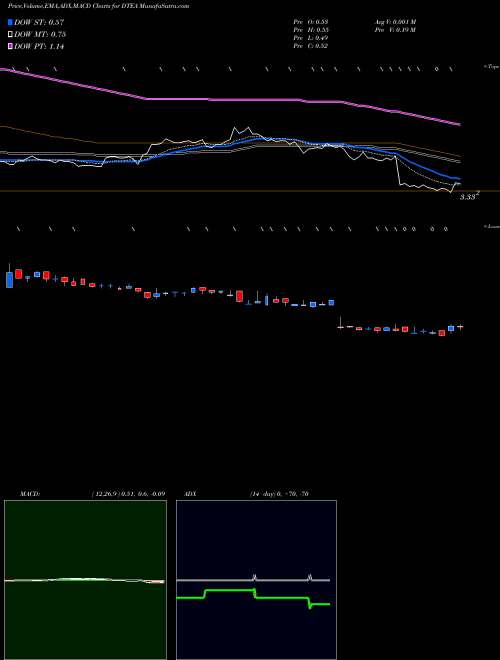
Task: Click the 'Pre H: 0.55' high value
Action: point(311,30)
